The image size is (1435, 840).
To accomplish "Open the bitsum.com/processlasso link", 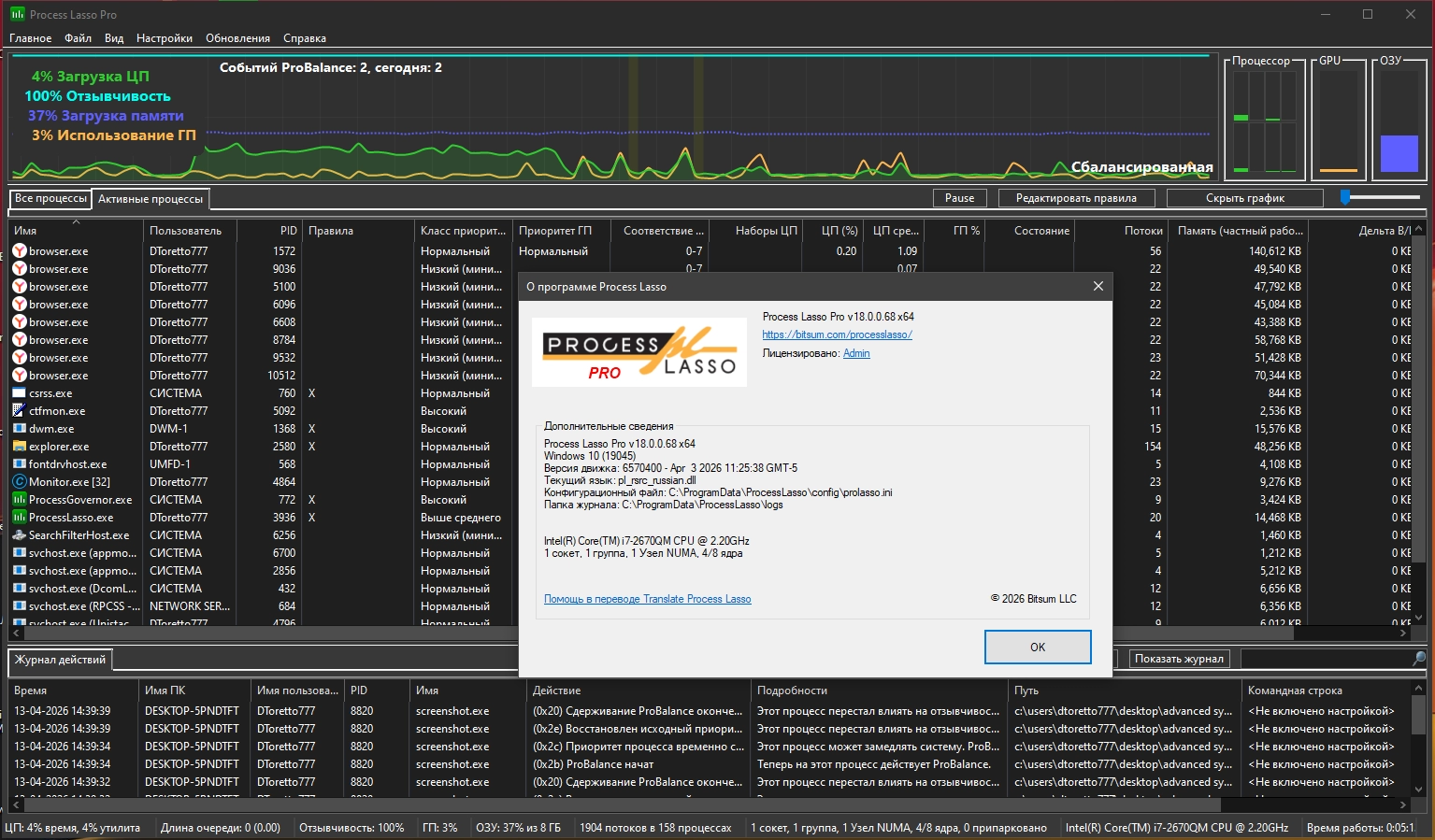I will click(x=837, y=335).
